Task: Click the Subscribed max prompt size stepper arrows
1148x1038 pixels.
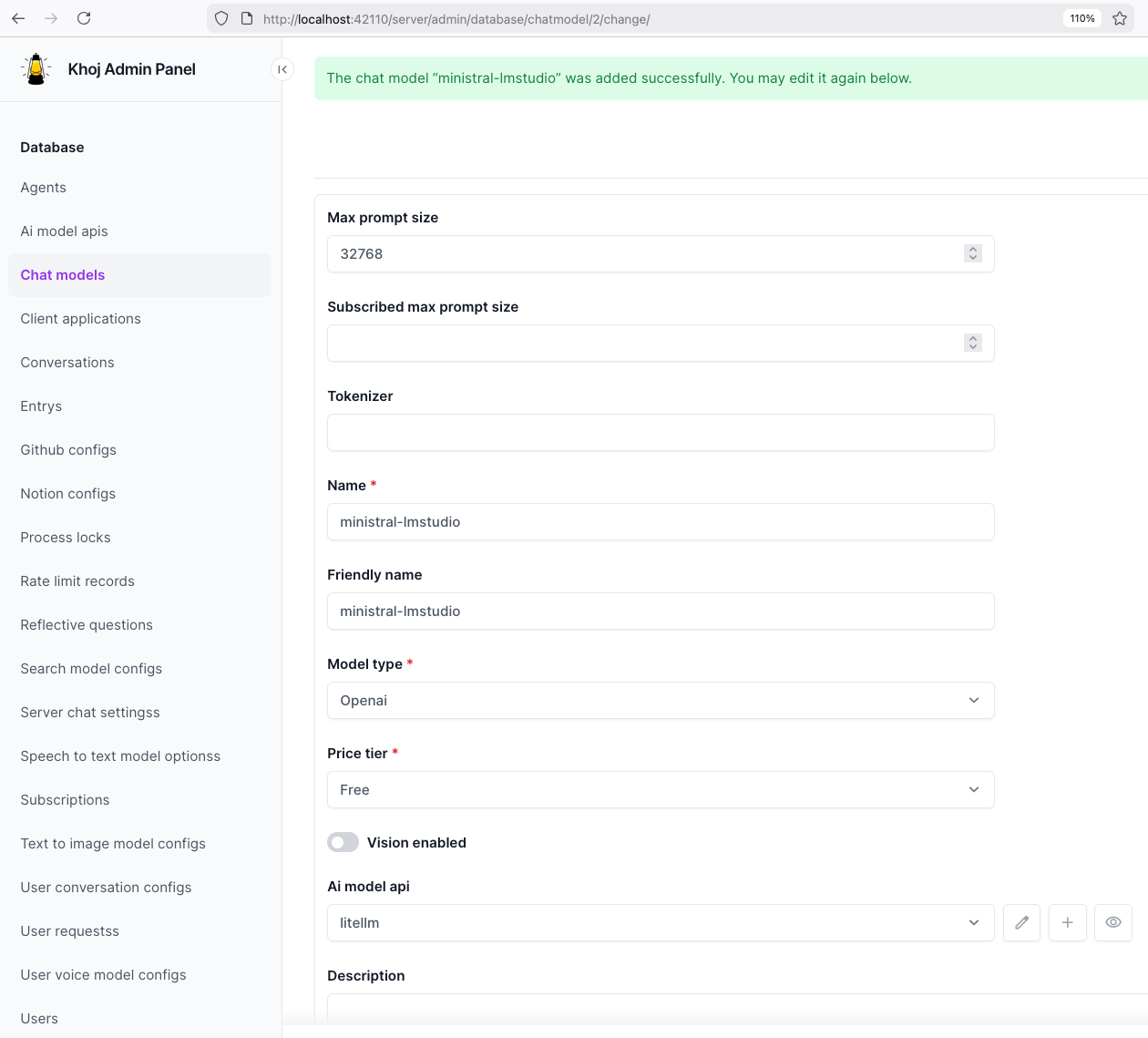Action: 973,343
